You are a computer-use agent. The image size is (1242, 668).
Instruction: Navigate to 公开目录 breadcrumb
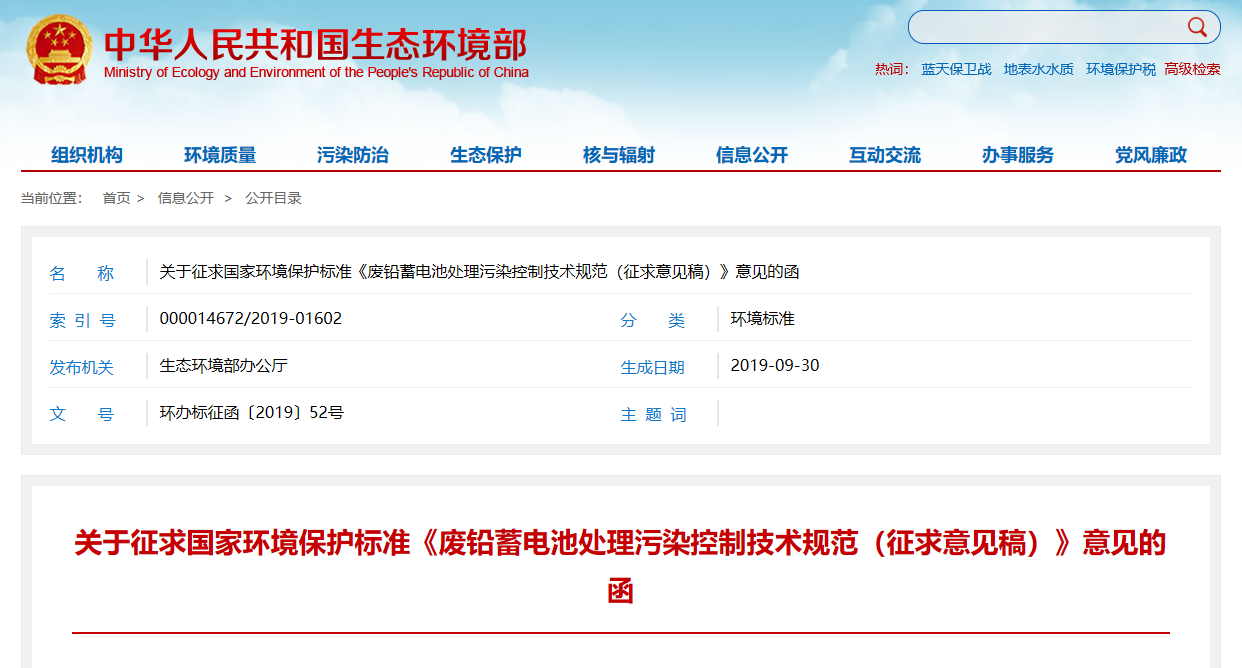click(273, 198)
